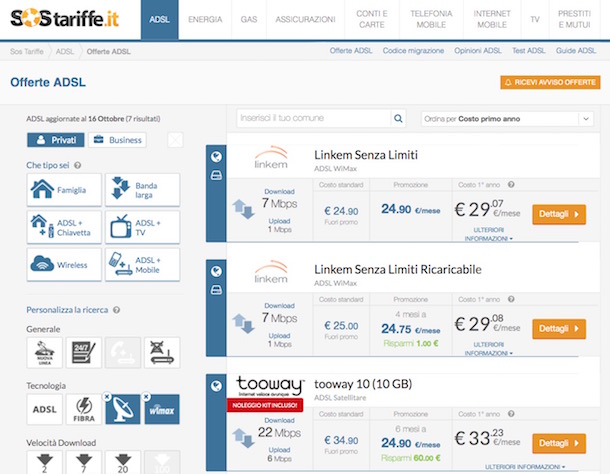Click the search magnifier icon
Viewport: 610px width, 474px height.
[x=398, y=118]
